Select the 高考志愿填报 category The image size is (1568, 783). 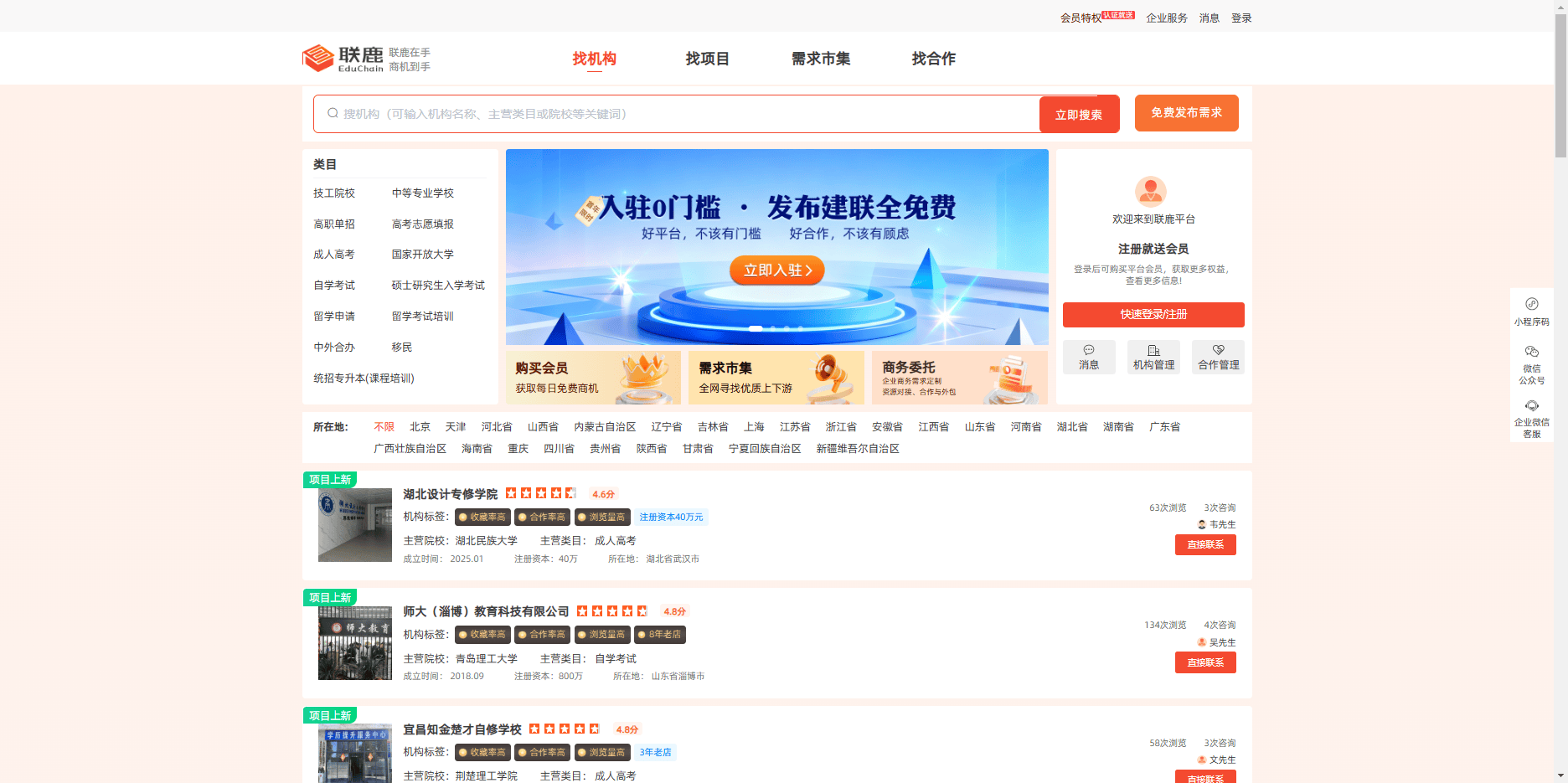point(423,224)
